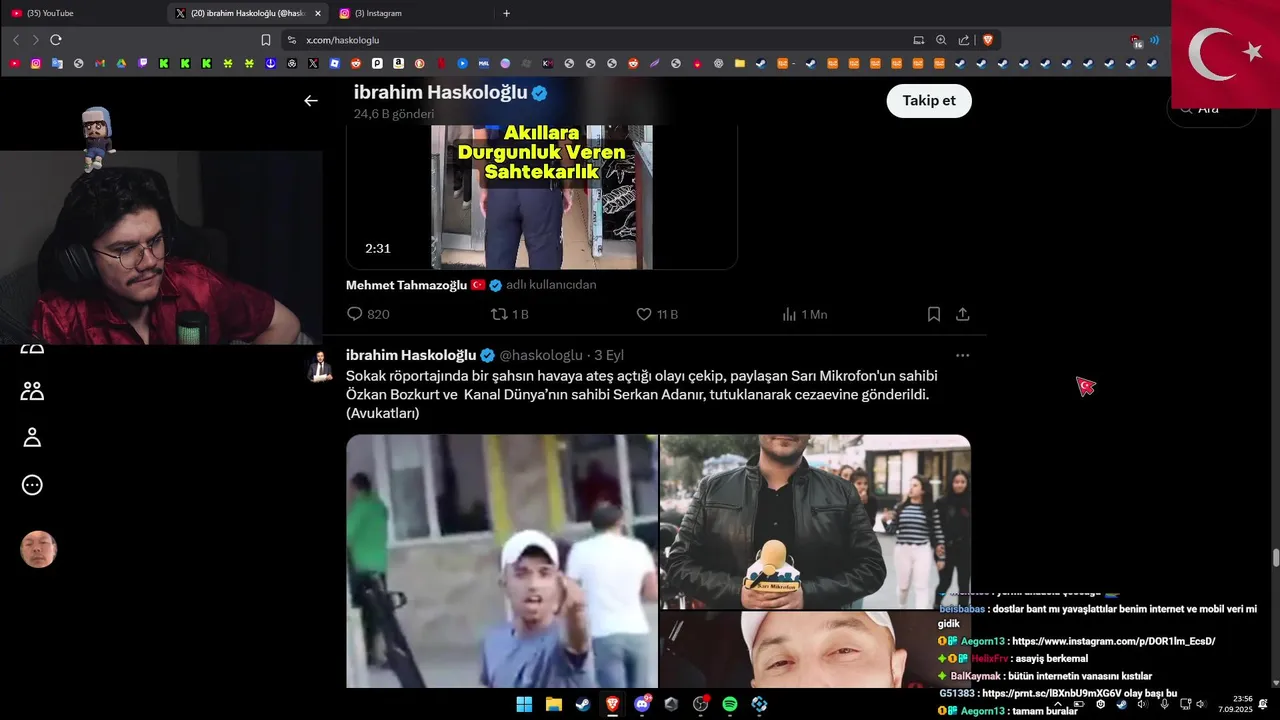Open the X bookmark icon

click(313, 63)
